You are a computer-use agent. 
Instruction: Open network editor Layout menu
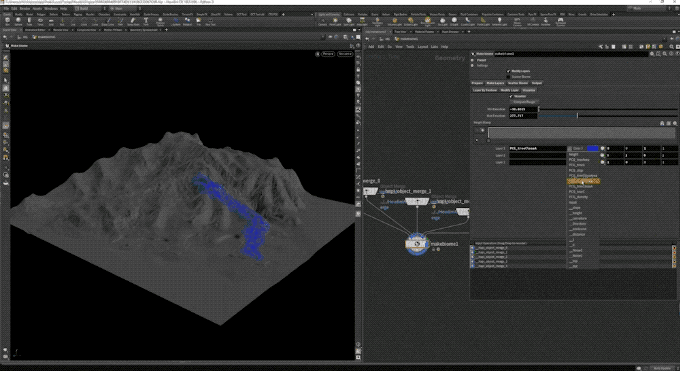coord(422,46)
